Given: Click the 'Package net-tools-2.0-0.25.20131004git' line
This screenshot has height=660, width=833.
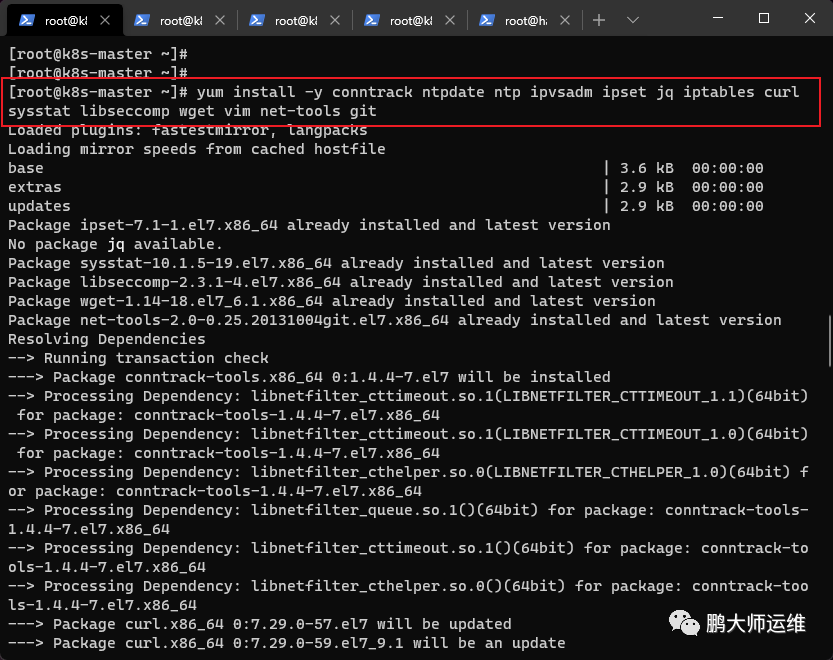Looking at the screenshot, I should pyautogui.click(x=395, y=320).
